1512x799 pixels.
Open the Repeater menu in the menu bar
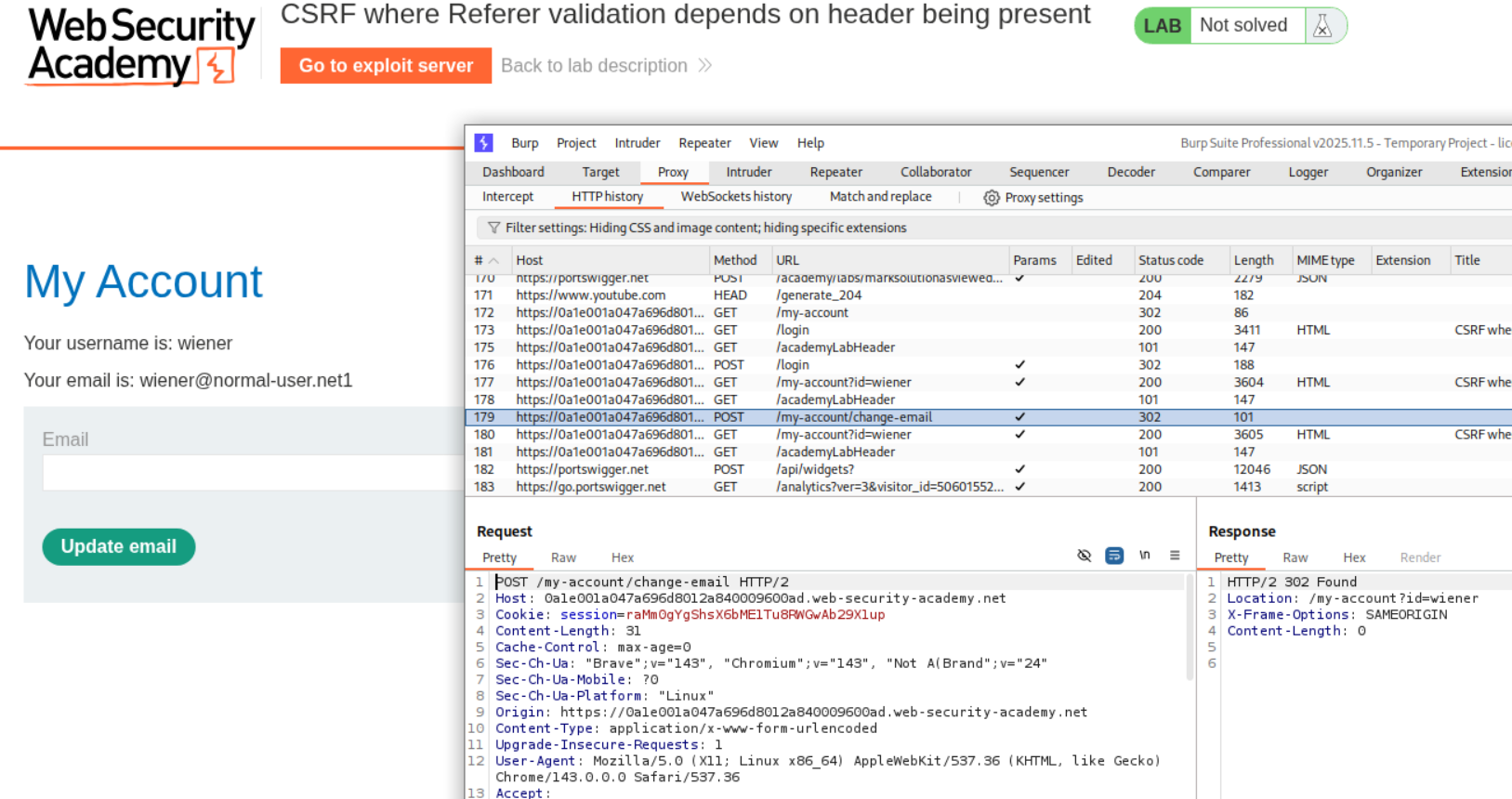click(703, 143)
